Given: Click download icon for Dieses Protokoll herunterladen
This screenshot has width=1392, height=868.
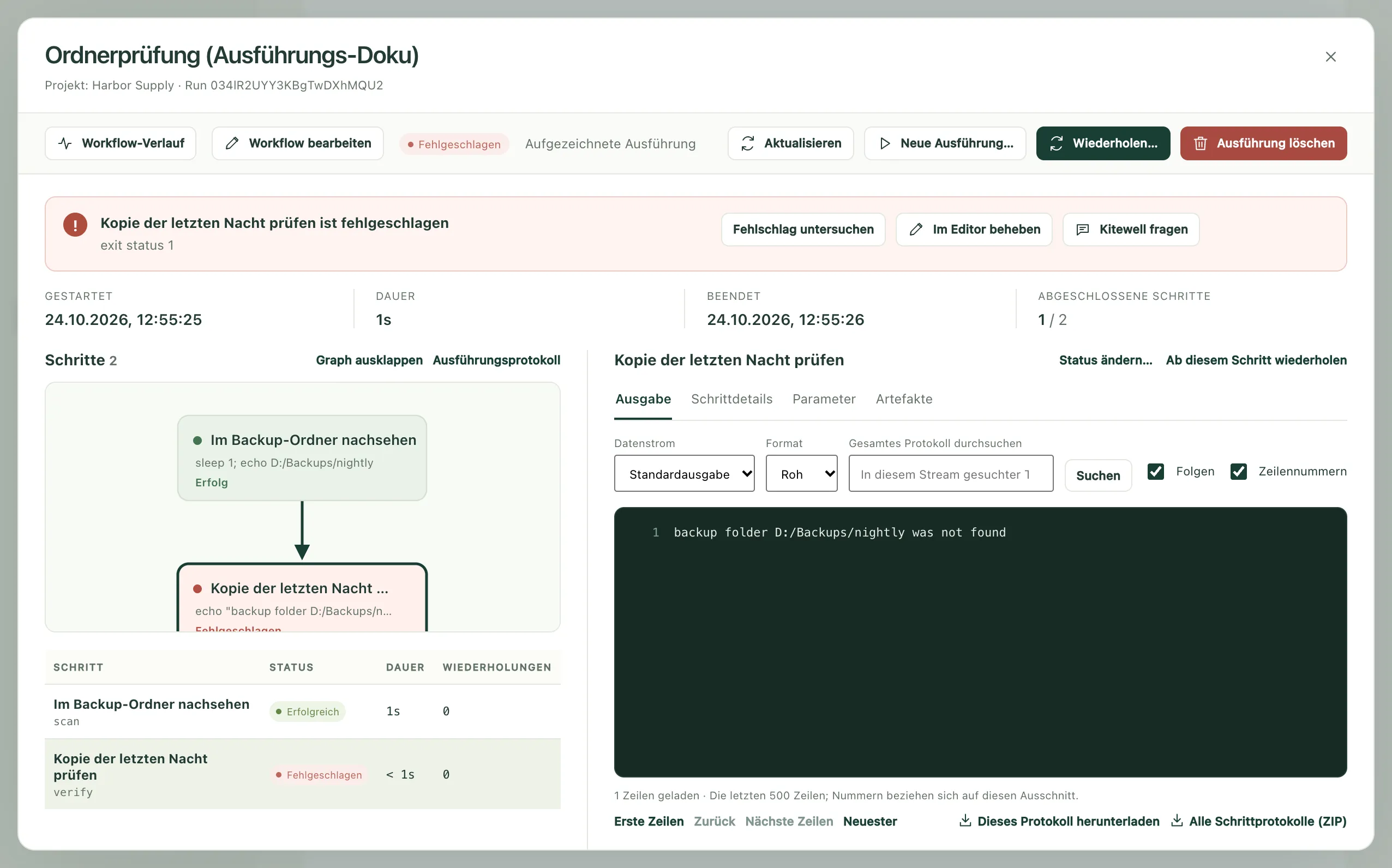Looking at the screenshot, I should pyautogui.click(x=965, y=821).
